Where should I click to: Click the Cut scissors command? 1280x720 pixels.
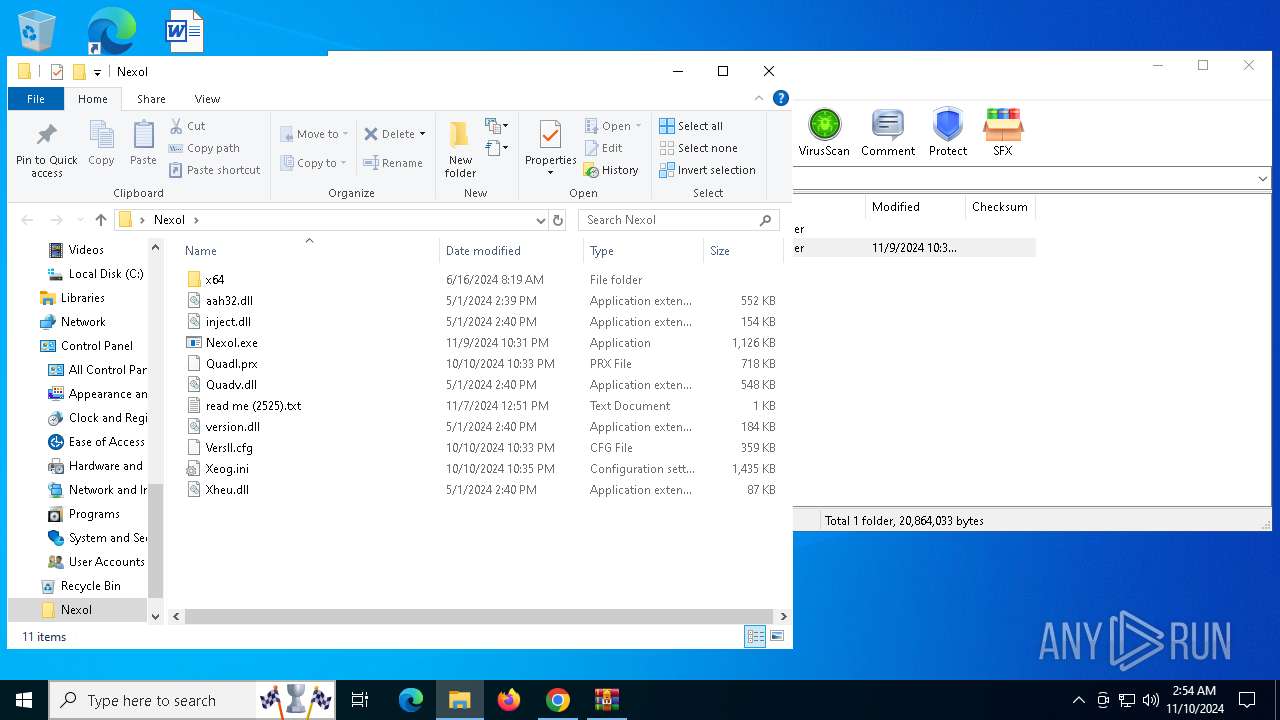187,126
